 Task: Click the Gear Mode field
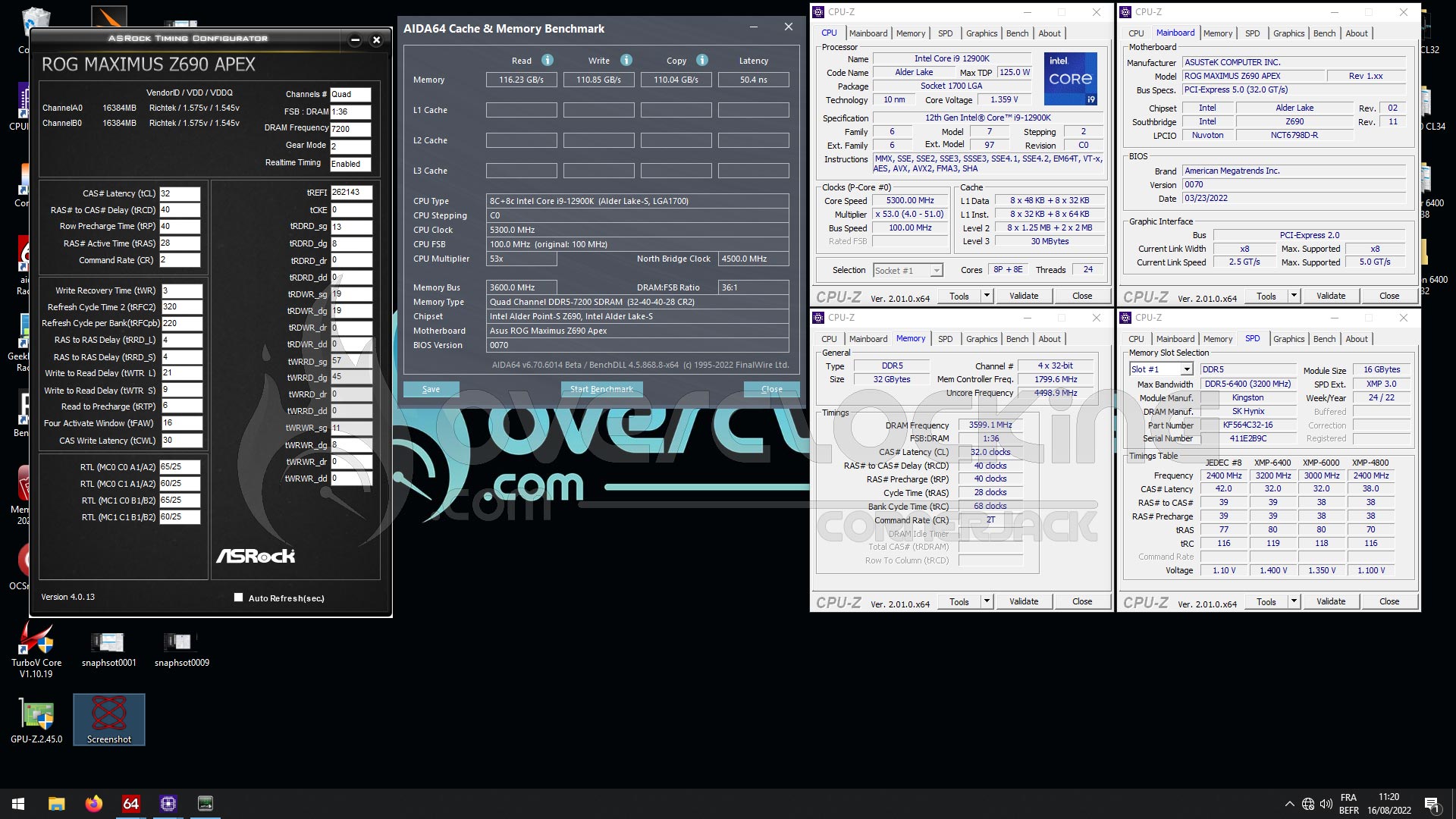[x=350, y=146]
